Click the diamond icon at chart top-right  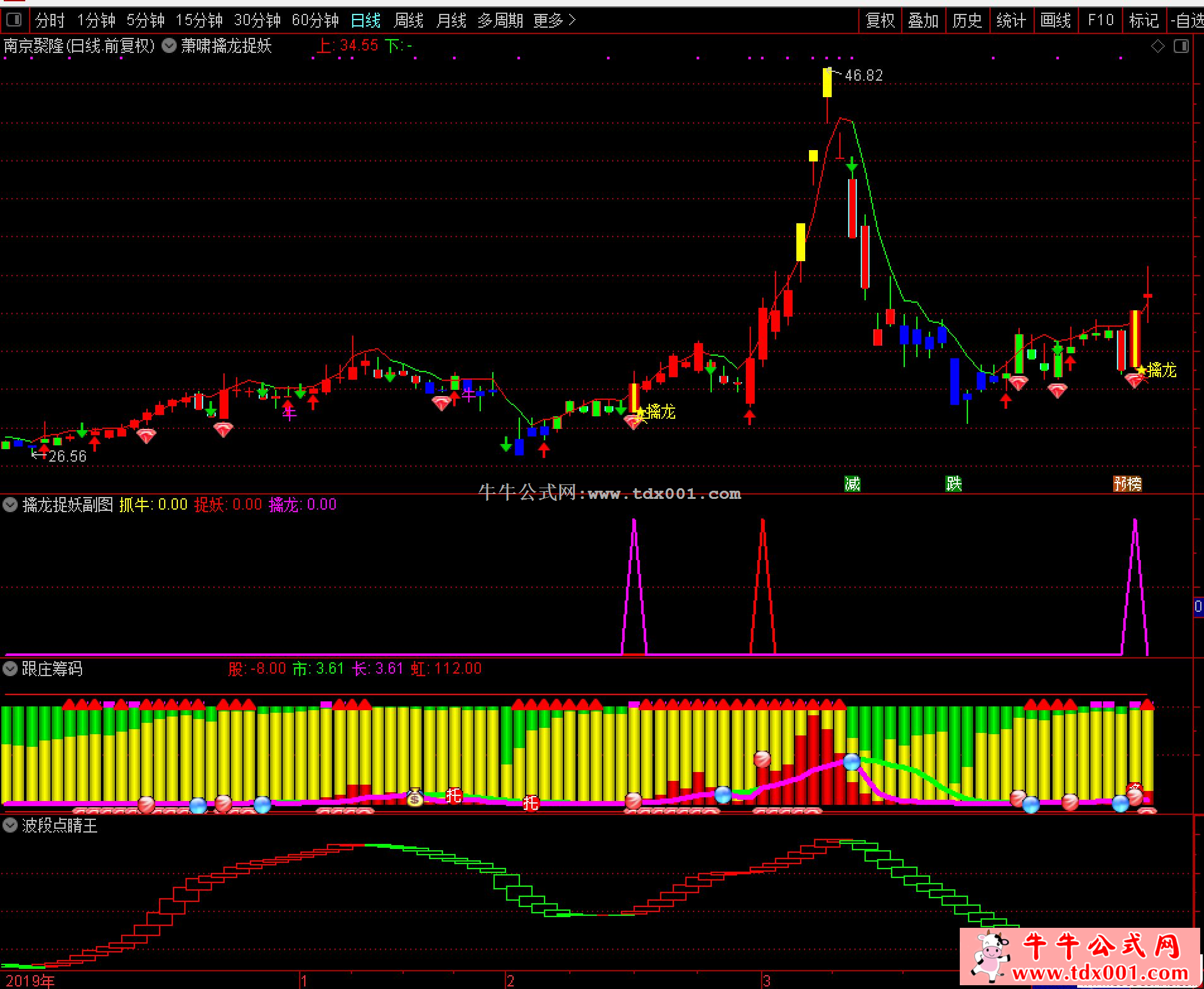pyautogui.click(x=1157, y=46)
